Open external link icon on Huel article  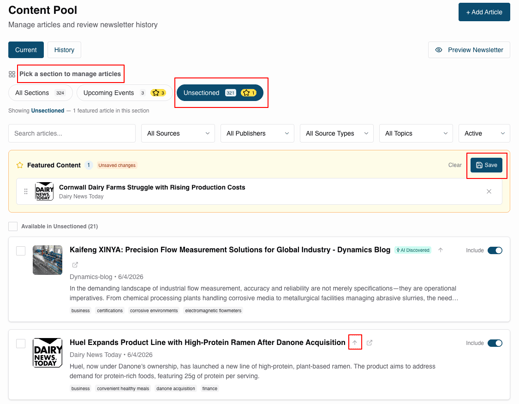click(369, 343)
